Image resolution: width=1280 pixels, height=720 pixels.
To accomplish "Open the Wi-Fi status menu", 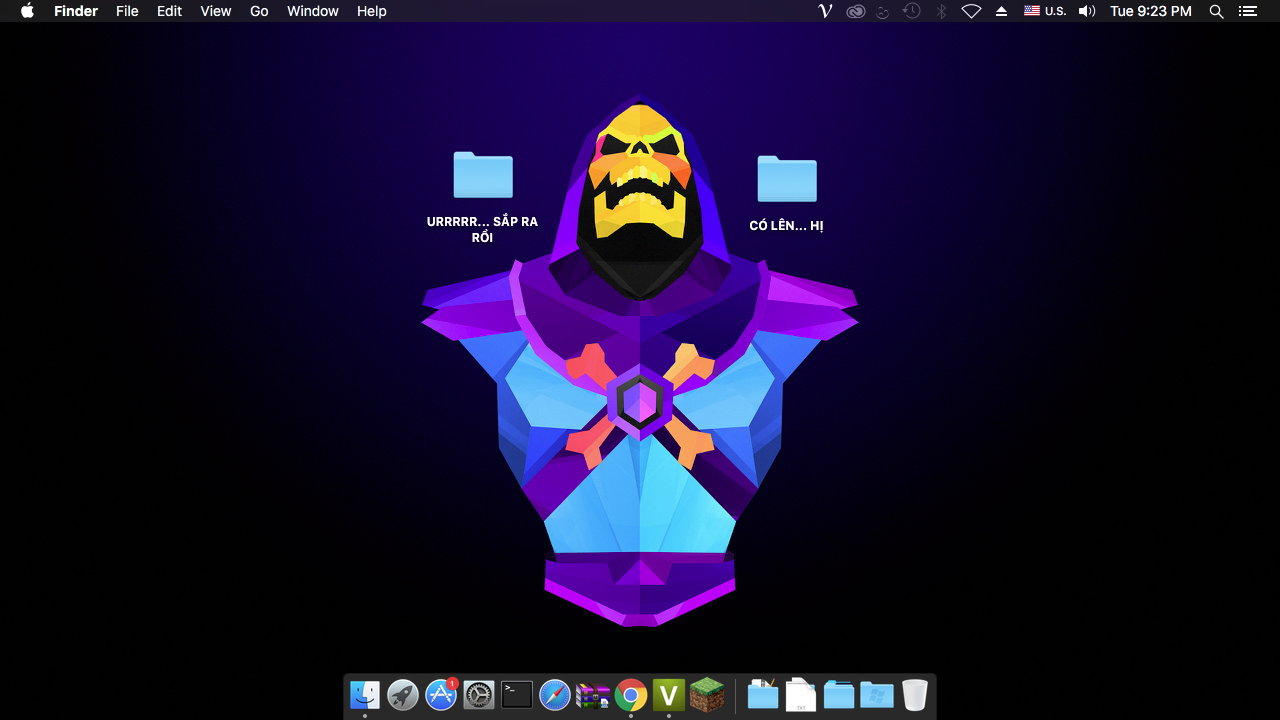I will click(x=971, y=11).
